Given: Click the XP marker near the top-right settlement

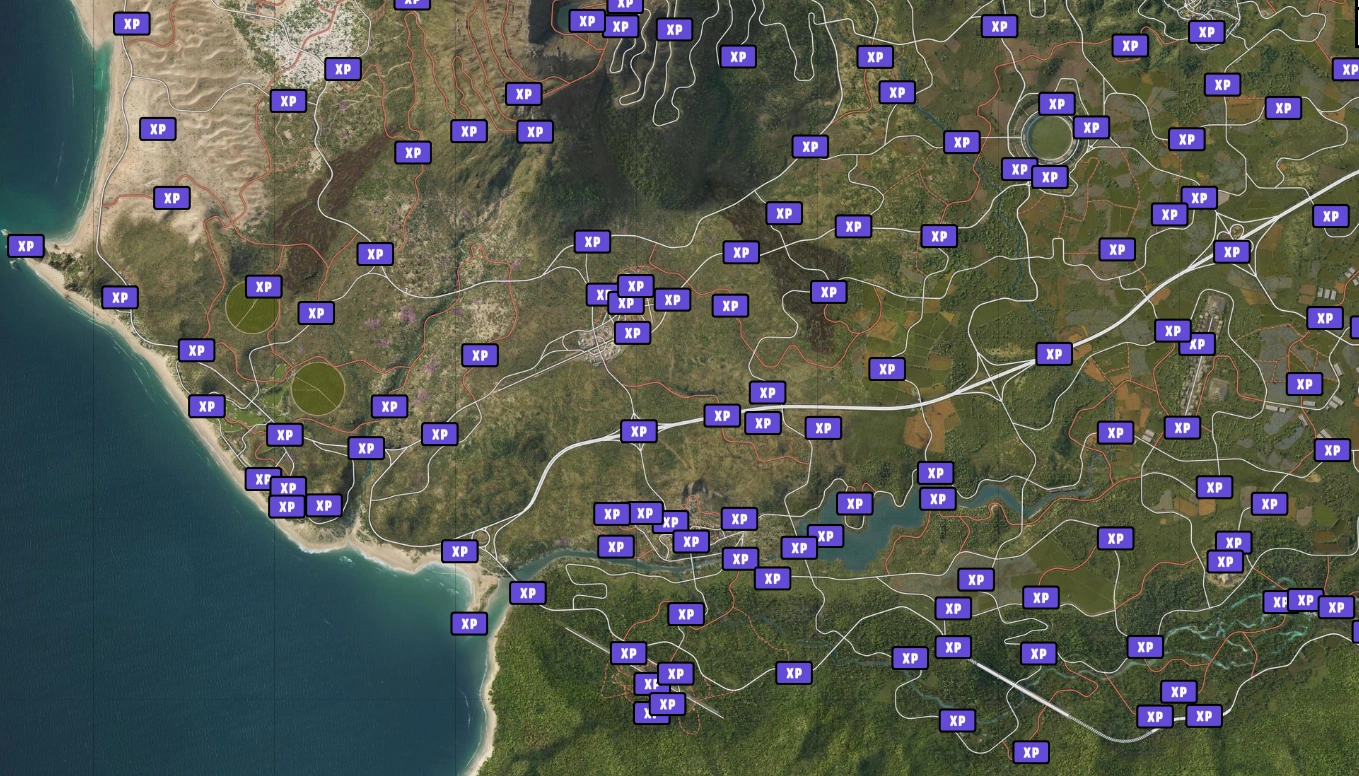Looking at the screenshot, I should click(x=1206, y=32).
